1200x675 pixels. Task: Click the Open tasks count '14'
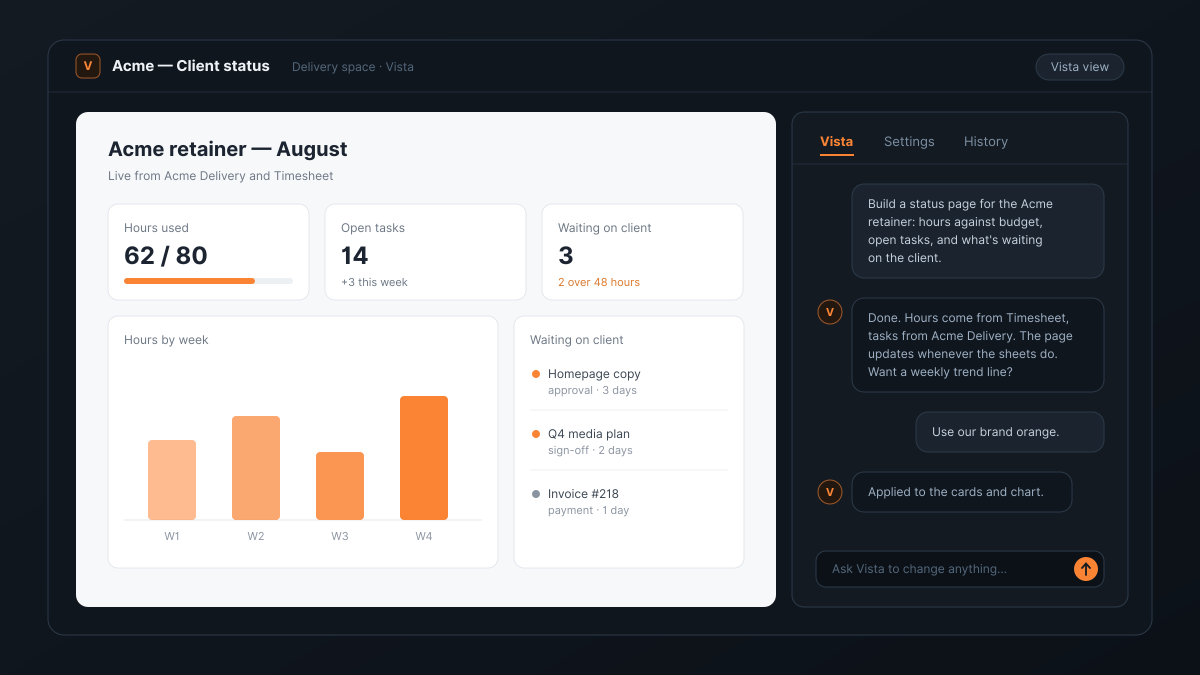click(x=355, y=256)
